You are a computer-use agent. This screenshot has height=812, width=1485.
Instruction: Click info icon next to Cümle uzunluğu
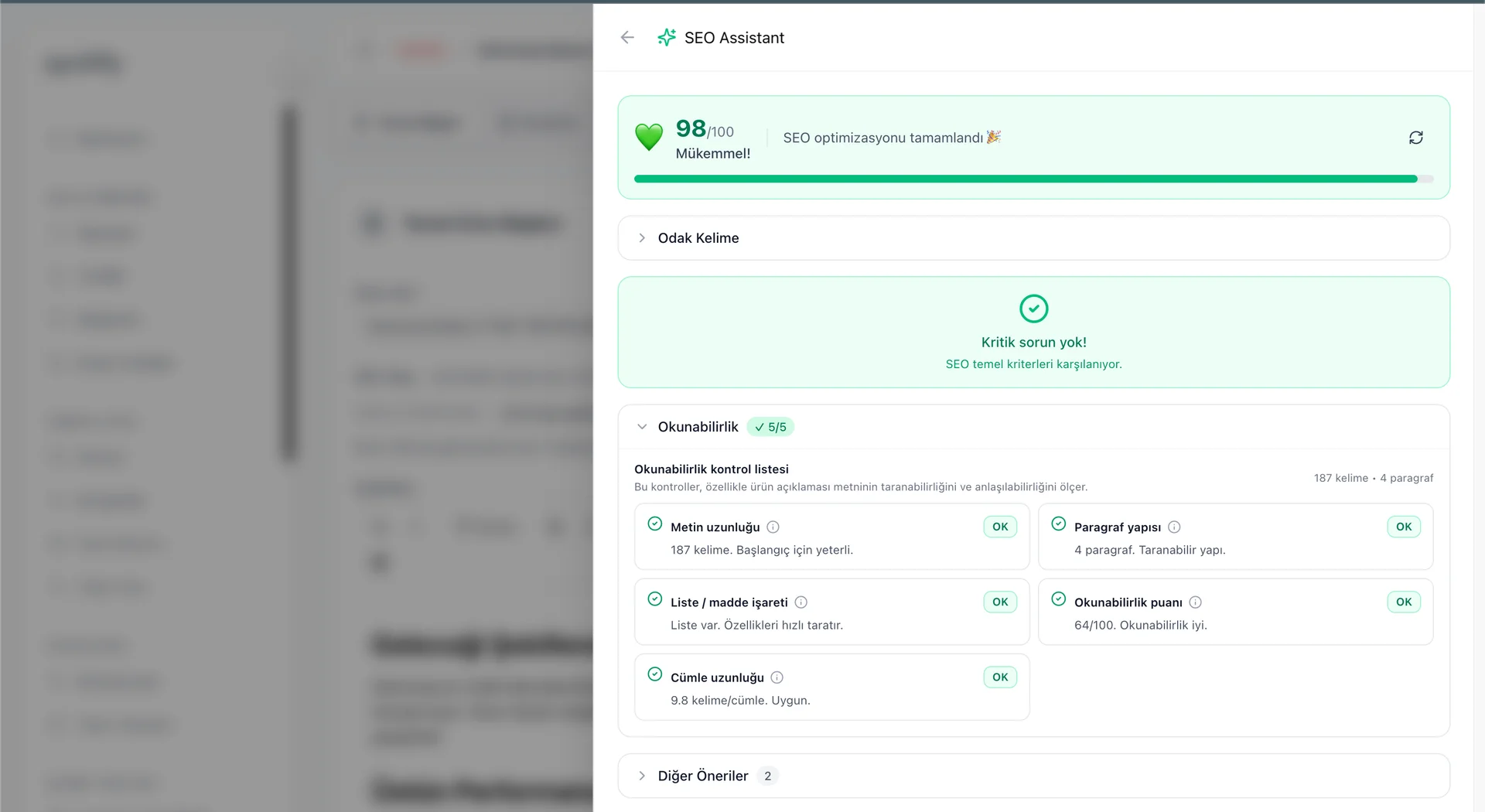[x=777, y=677]
